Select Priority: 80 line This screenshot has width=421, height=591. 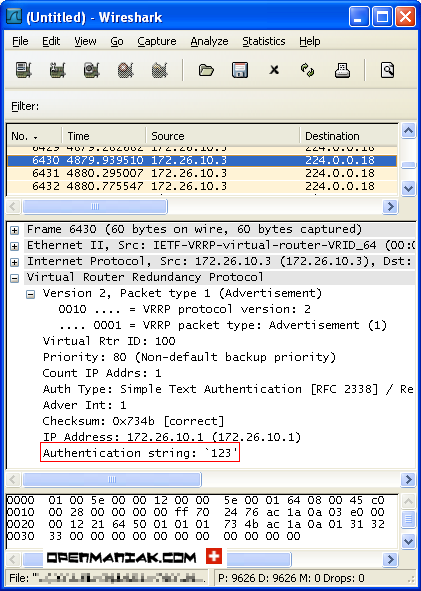tap(189, 357)
